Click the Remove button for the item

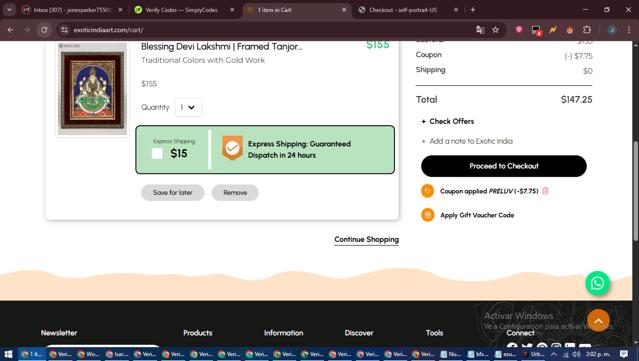(x=235, y=192)
